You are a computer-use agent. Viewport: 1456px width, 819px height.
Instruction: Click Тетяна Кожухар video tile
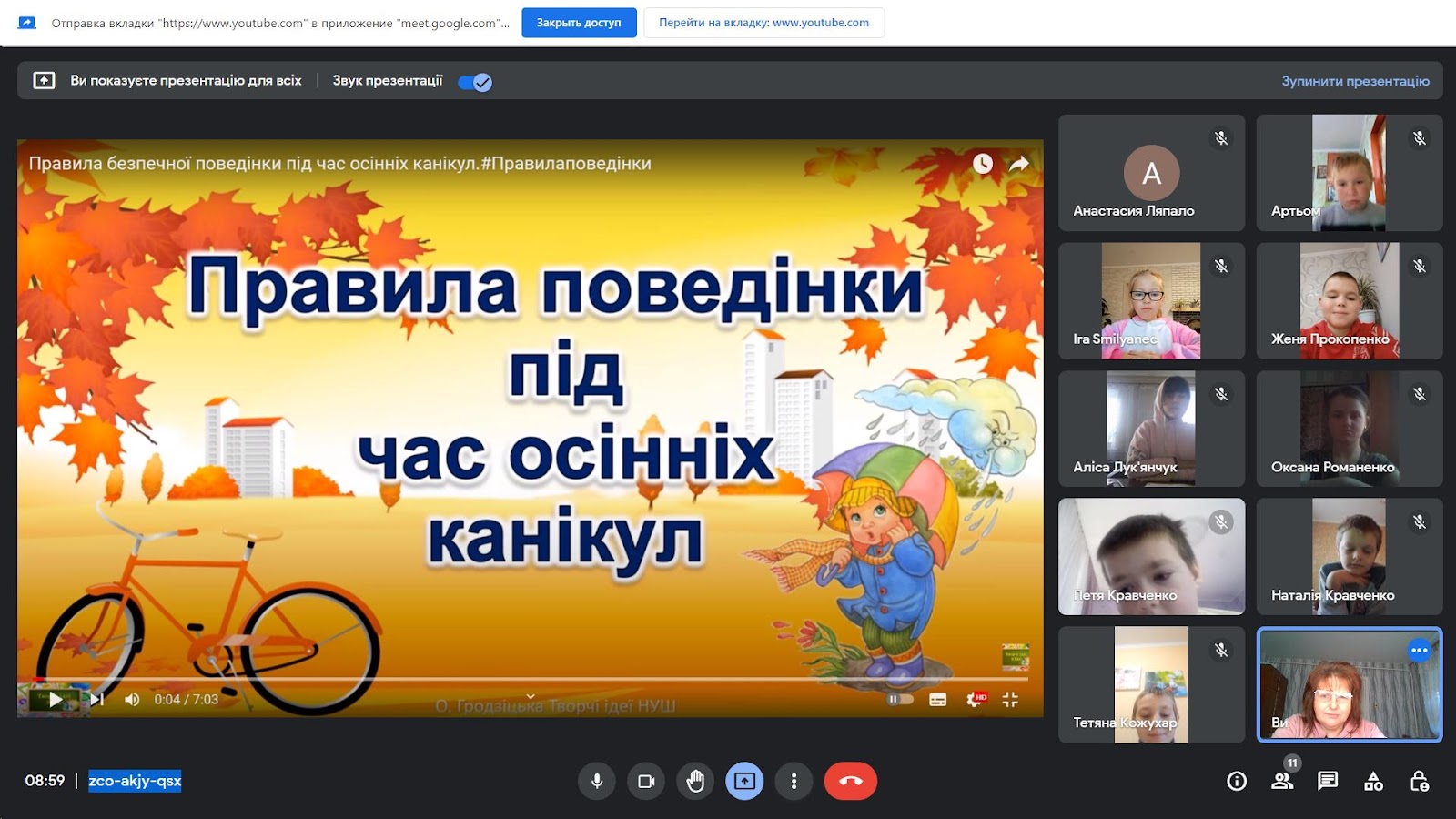(x=1151, y=684)
